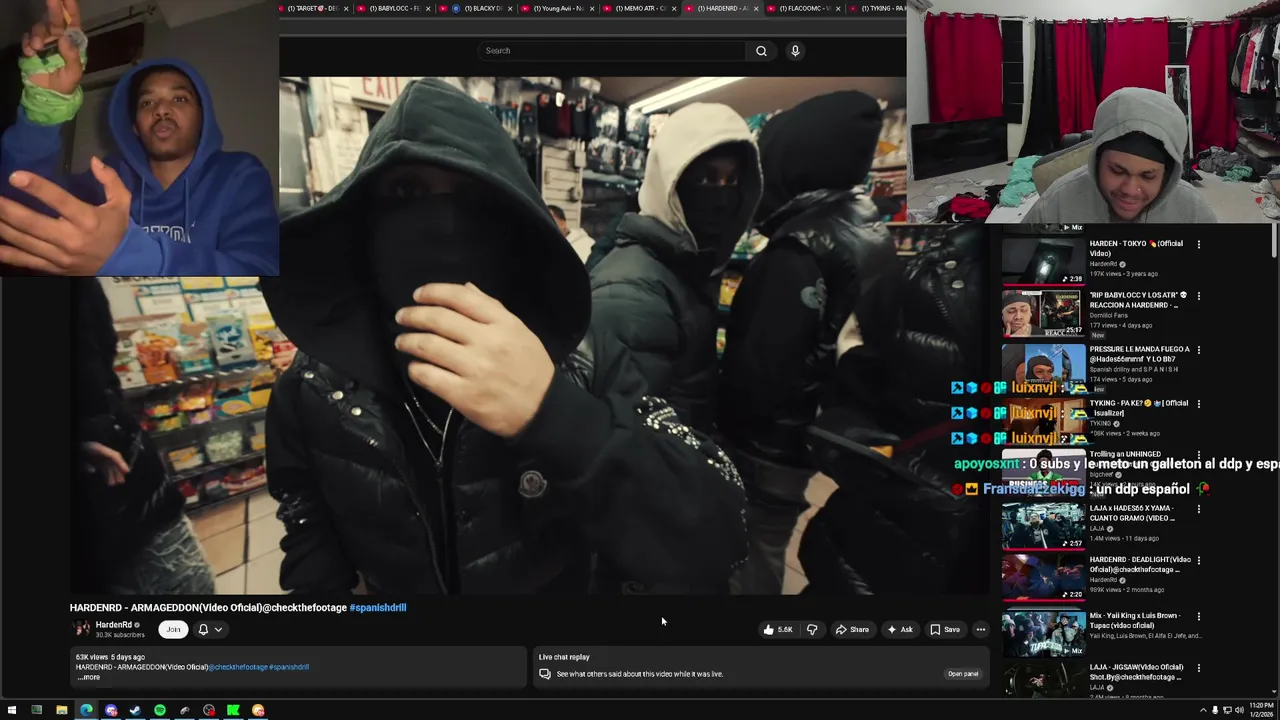Screen dimensions: 1280x720
Task: Focus the YouTube Search input field
Action: [612, 51]
